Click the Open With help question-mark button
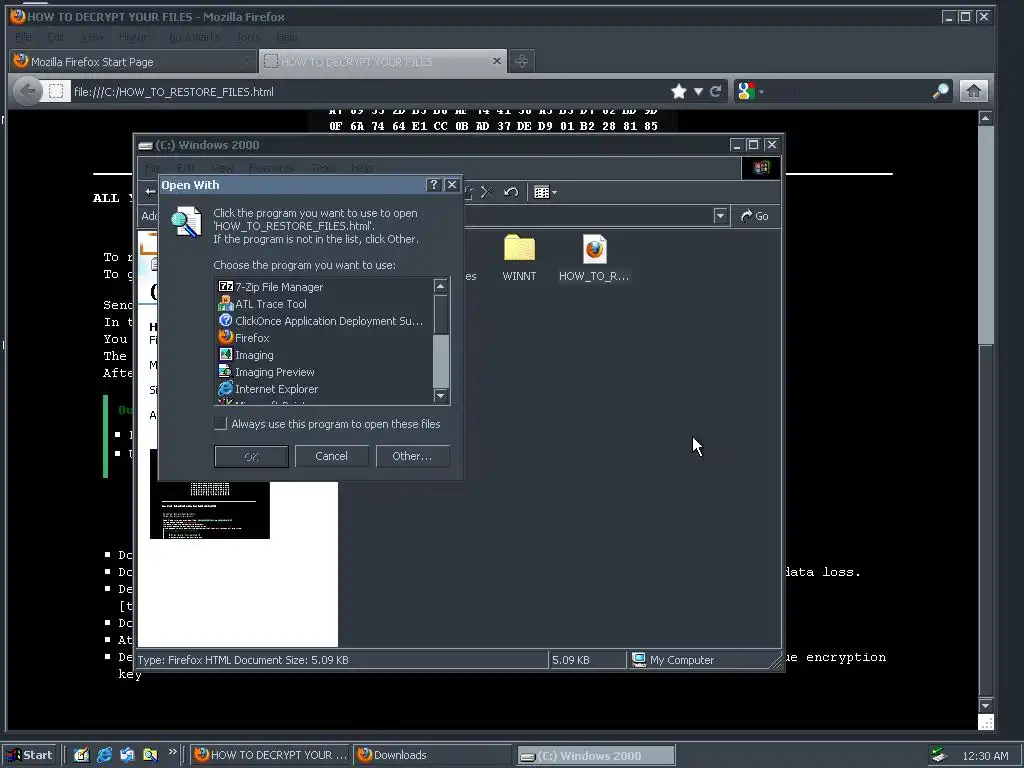This screenshot has height=768, width=1024. click(433, 185)
